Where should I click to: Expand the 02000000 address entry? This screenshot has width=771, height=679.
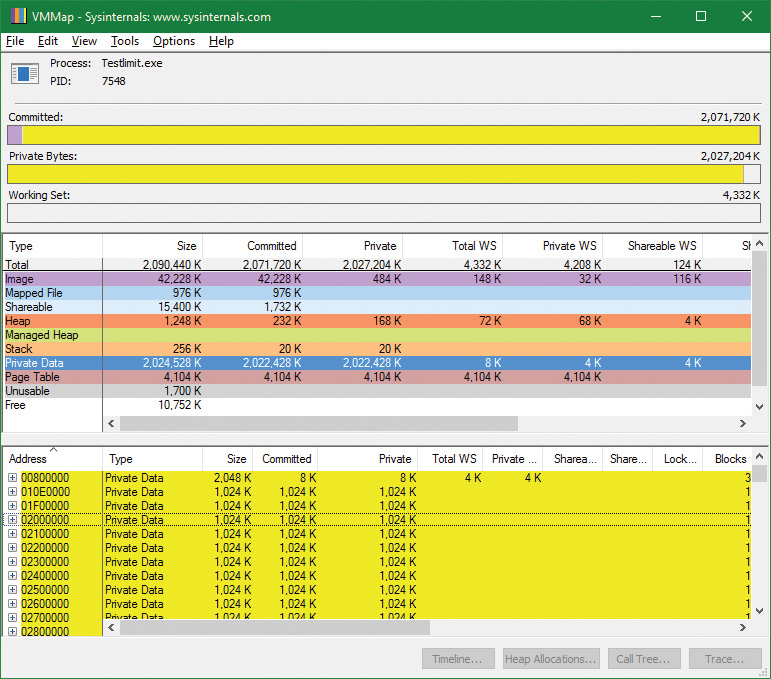pos(13,520)
